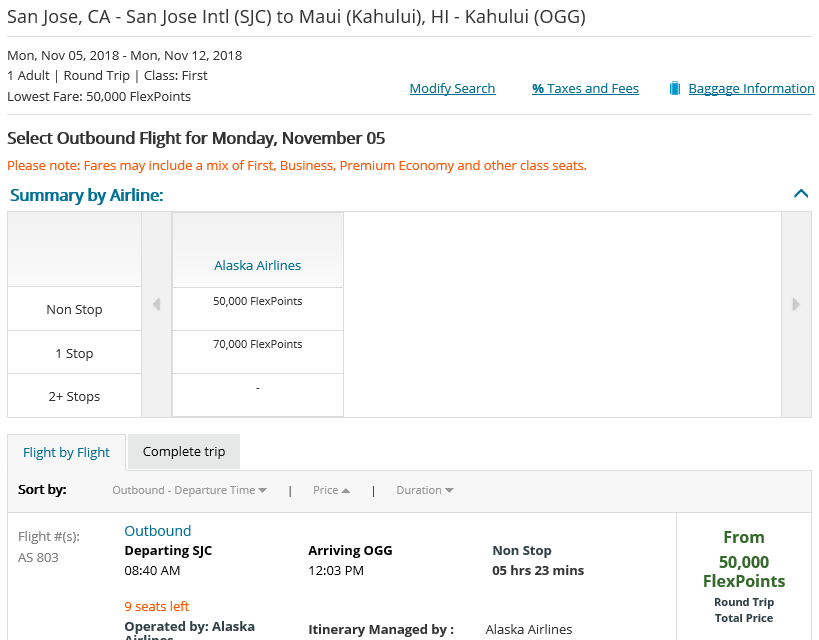Switch to the Flight by Flight tab
This screenshot has width=819, height=640.
[x=66, y=452]
